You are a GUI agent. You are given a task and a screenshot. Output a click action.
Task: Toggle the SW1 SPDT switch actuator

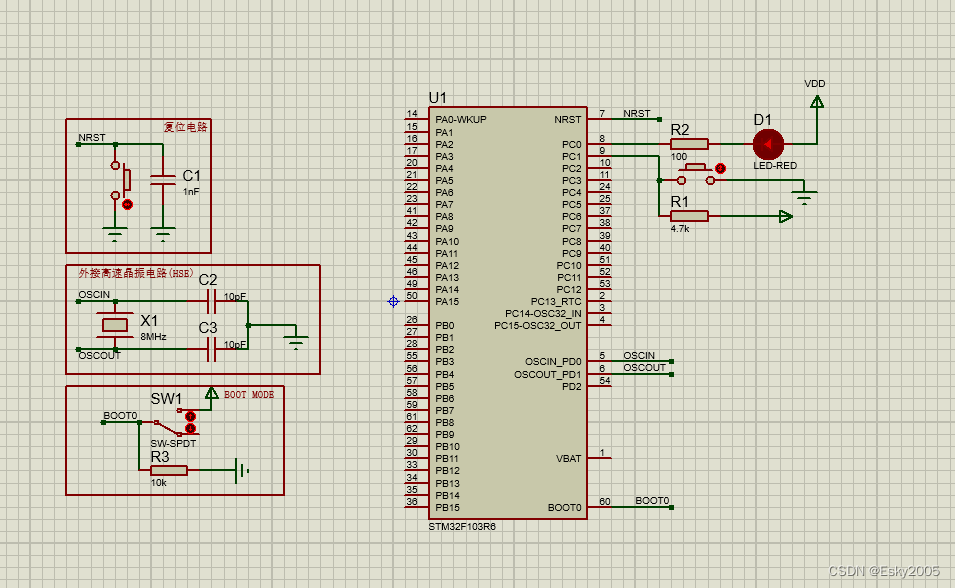coord(190,422)
